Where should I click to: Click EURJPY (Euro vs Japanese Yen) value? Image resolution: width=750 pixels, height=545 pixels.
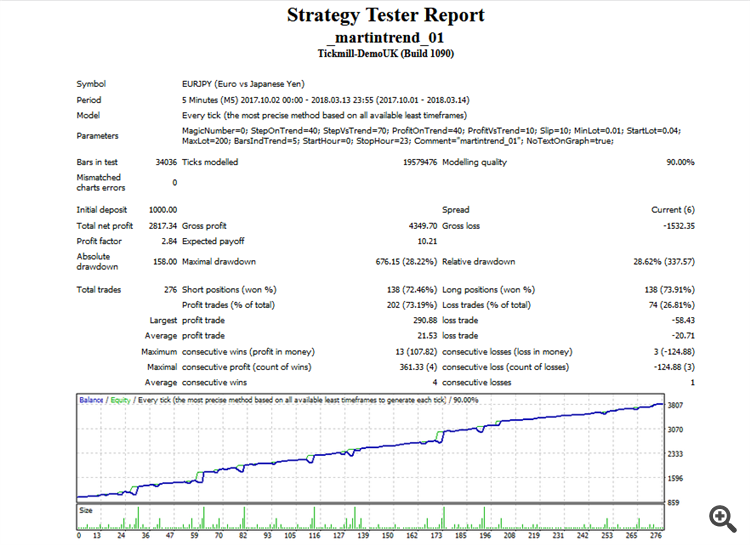pos(243,84)
